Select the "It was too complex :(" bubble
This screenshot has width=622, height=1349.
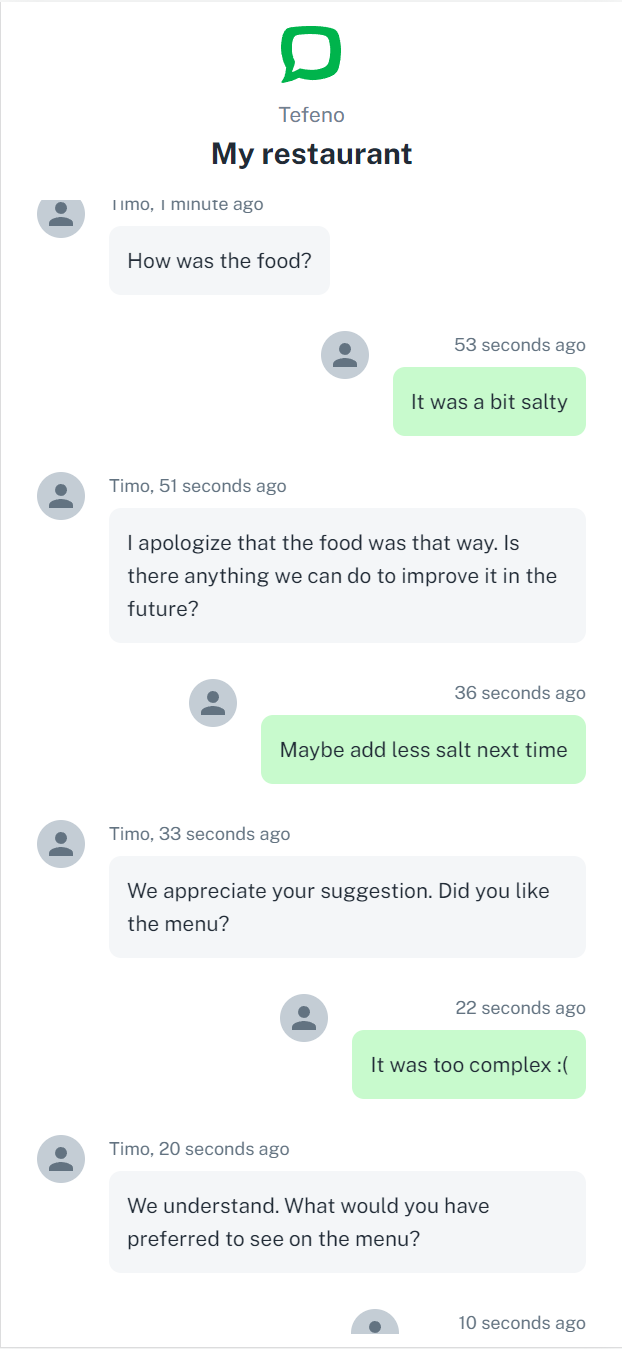[x=469, y=1065]
